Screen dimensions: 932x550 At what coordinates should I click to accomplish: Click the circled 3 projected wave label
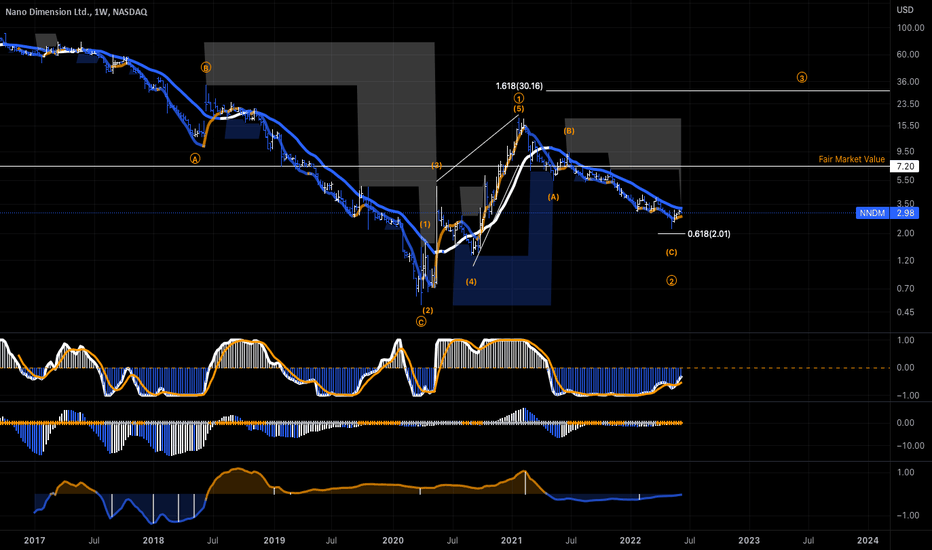802,77
